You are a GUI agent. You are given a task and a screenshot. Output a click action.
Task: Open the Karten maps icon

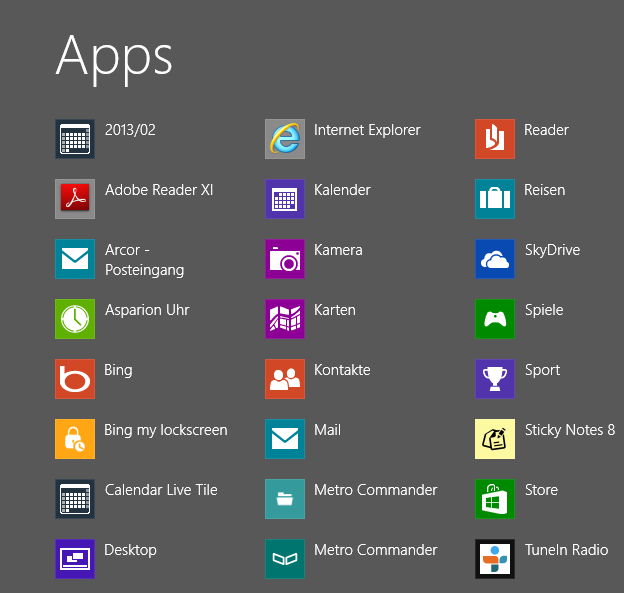tap(285, 319)
